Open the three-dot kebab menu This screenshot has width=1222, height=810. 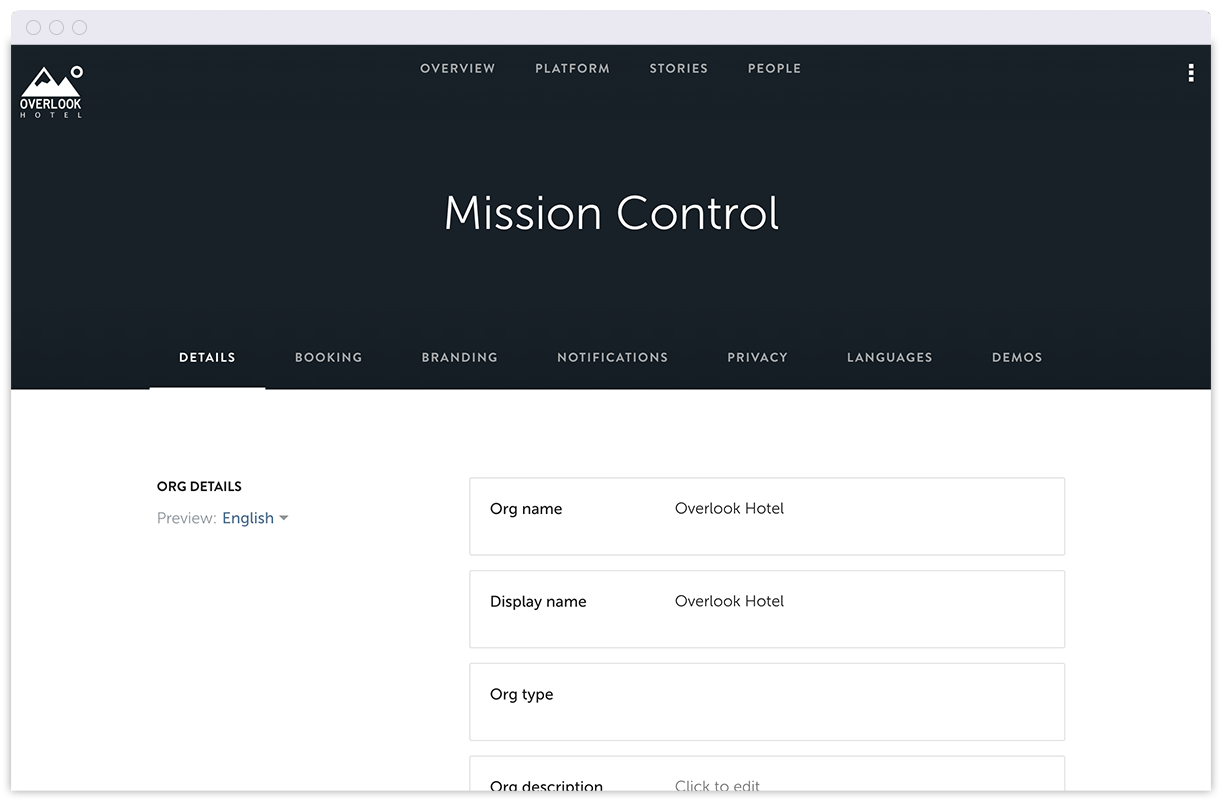tap(1190, 73)
